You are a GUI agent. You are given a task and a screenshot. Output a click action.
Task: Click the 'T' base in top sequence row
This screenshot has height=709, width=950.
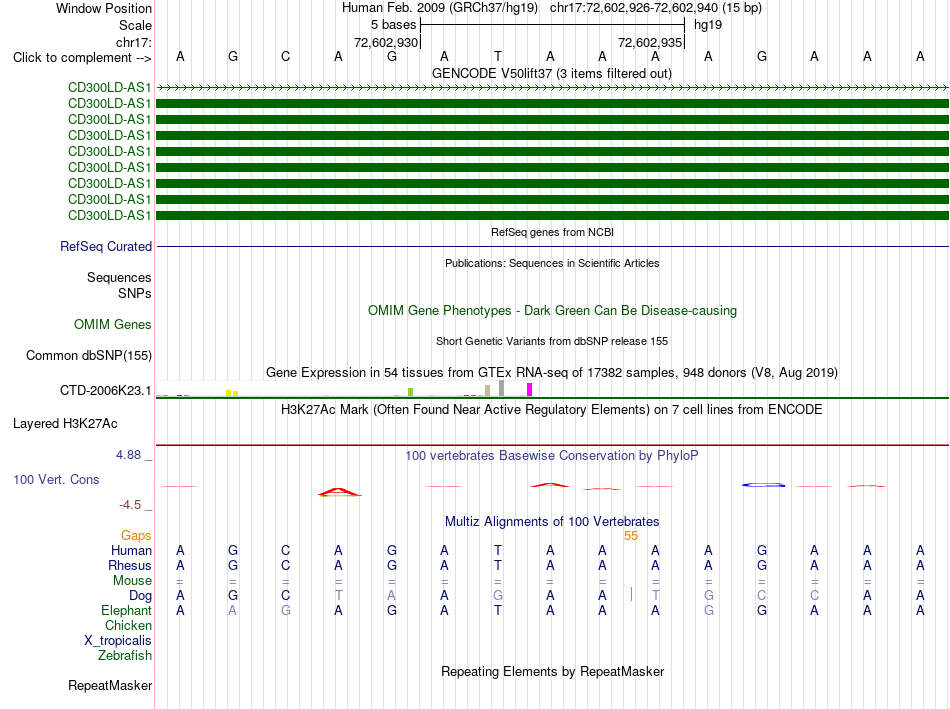[x=497, y=56]
